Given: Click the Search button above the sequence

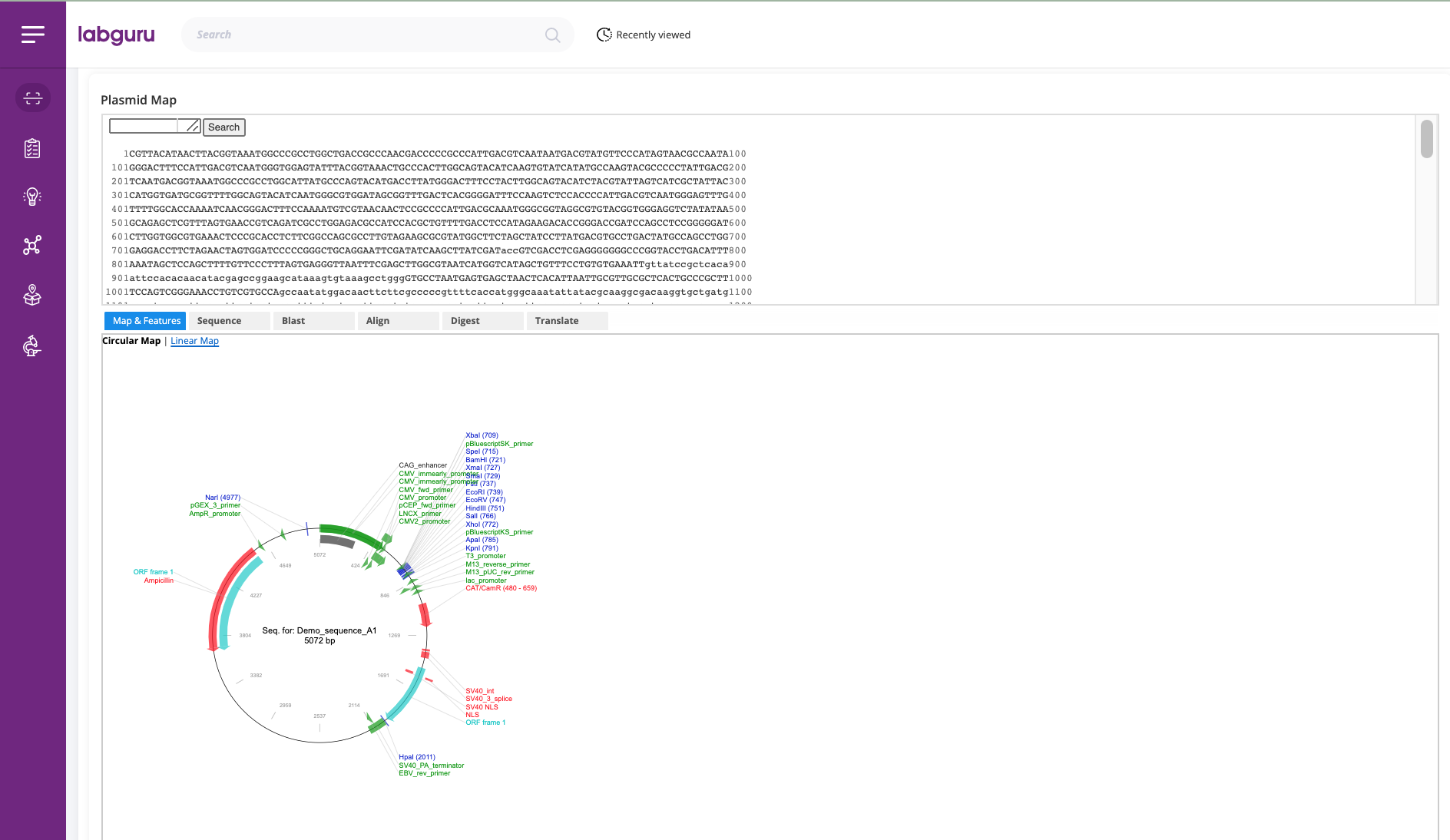Looking at the screenshot, I should 223,127.
